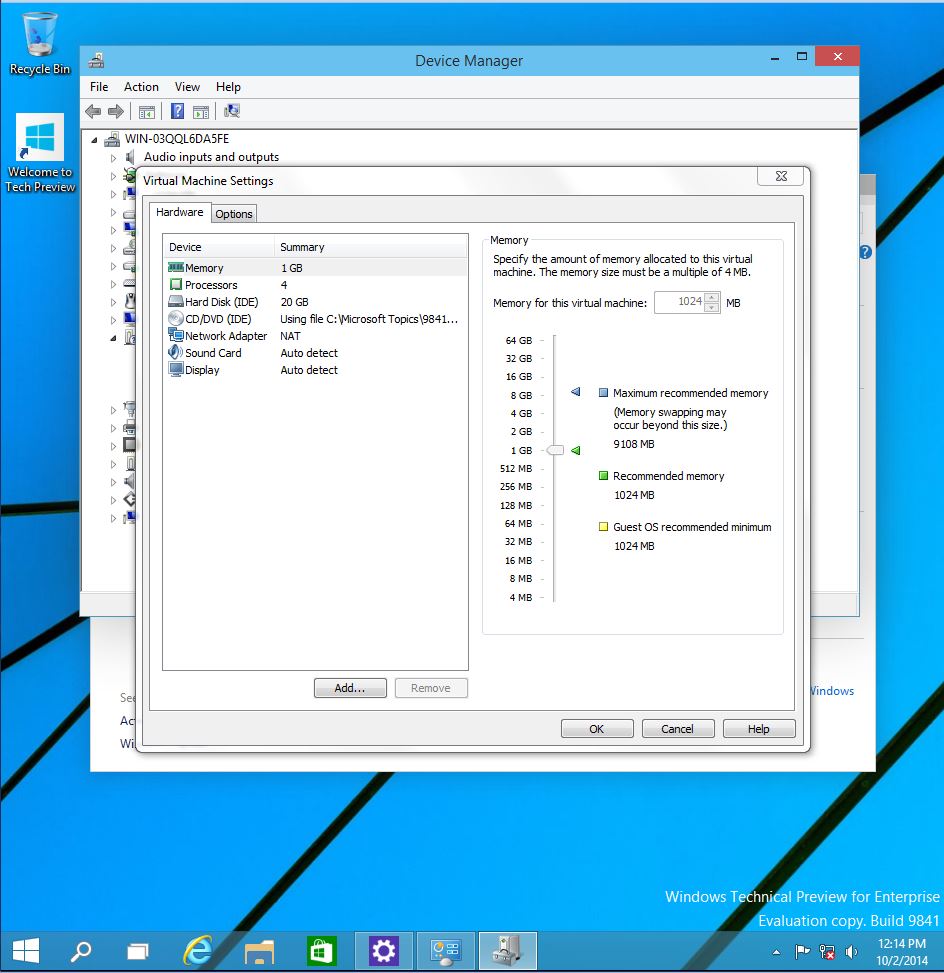Click the memory slider thumb at 1 GB

pos(555,450)
